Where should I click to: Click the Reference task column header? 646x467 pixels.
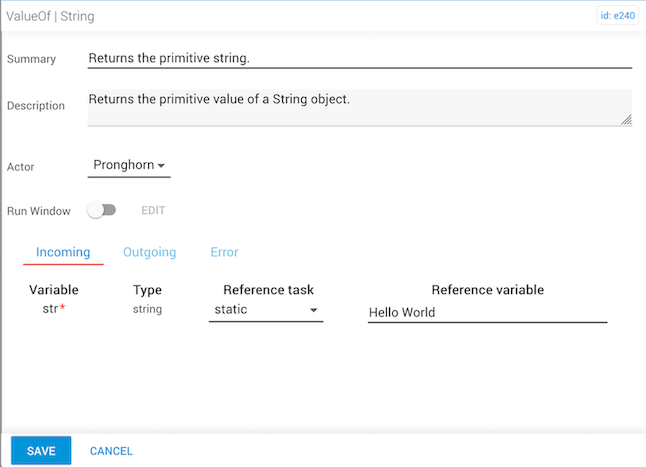point(268,290)
